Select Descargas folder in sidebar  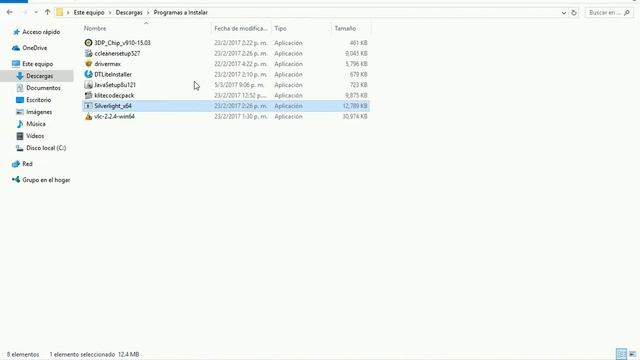click(40, 76)
